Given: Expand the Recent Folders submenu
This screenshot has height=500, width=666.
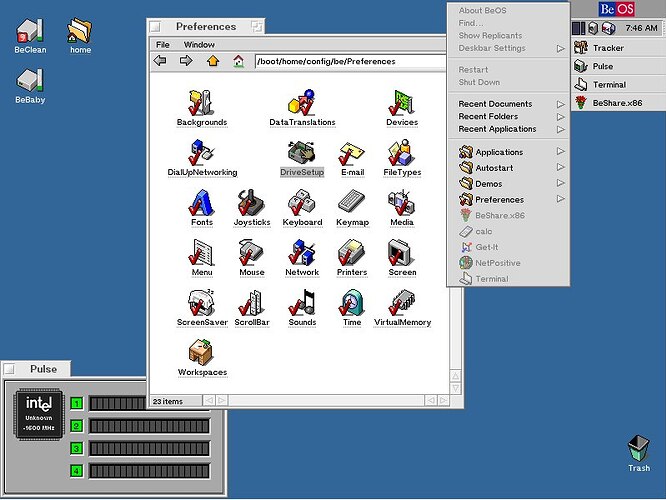Looking at the screenshot, I should [508, 116].
